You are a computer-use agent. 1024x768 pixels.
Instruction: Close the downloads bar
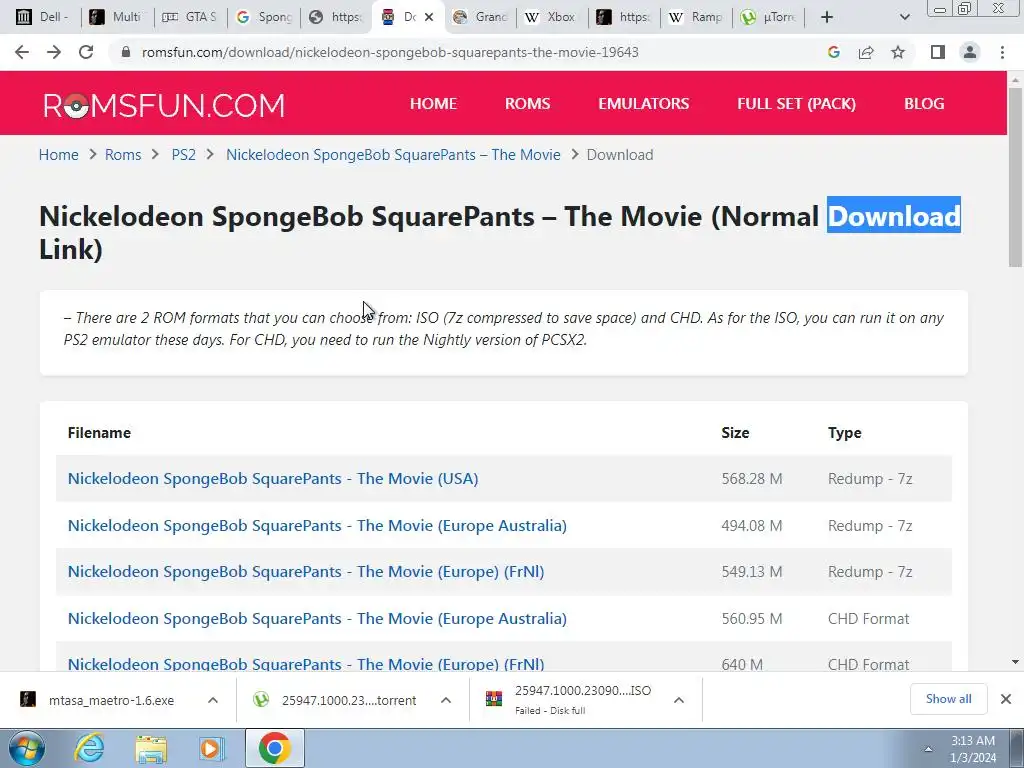tap(1006, 699)
